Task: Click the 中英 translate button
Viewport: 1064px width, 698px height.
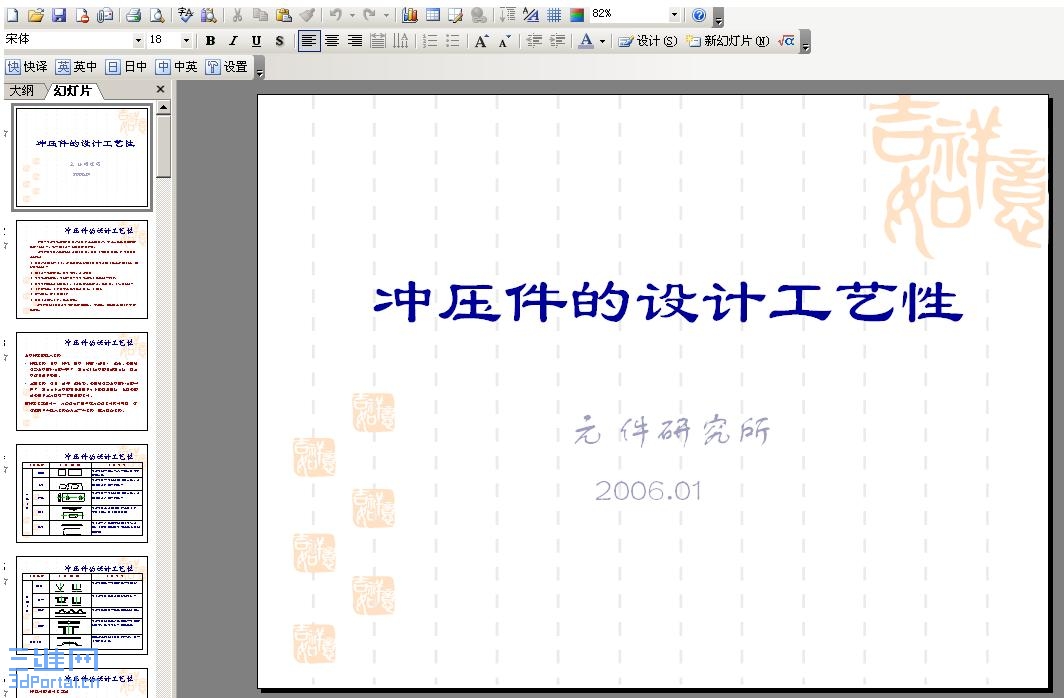Action: [176, 66]
